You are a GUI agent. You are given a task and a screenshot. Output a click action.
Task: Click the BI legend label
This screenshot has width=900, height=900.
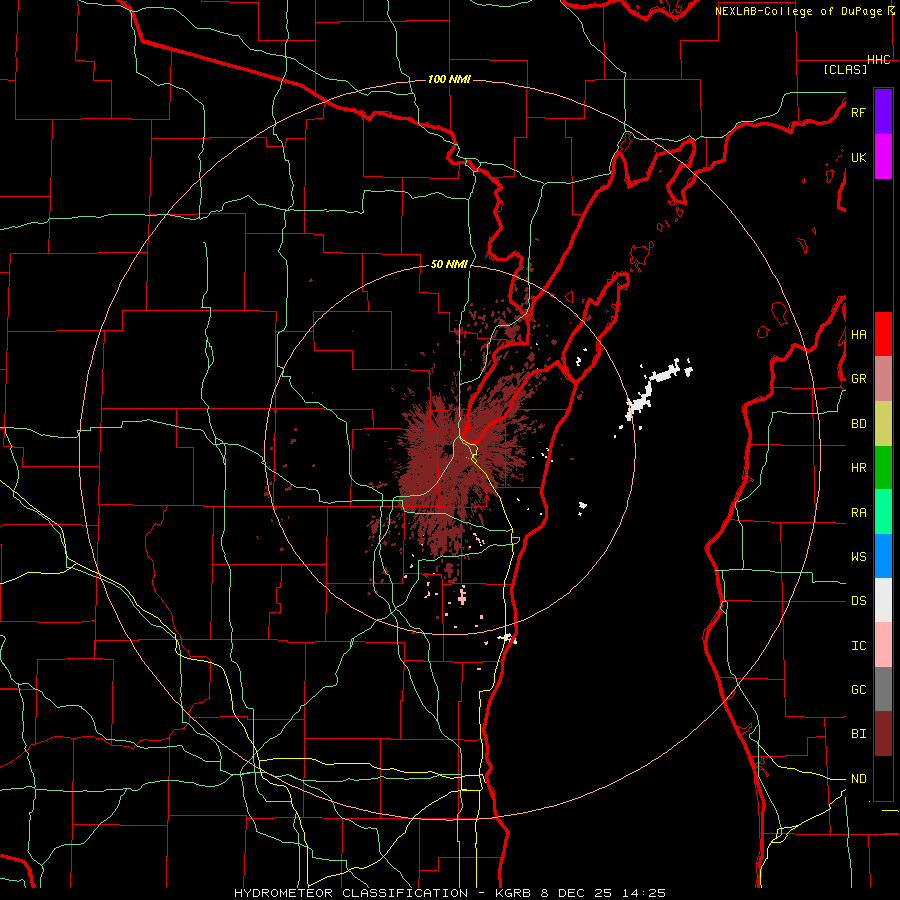coord(858,734)
